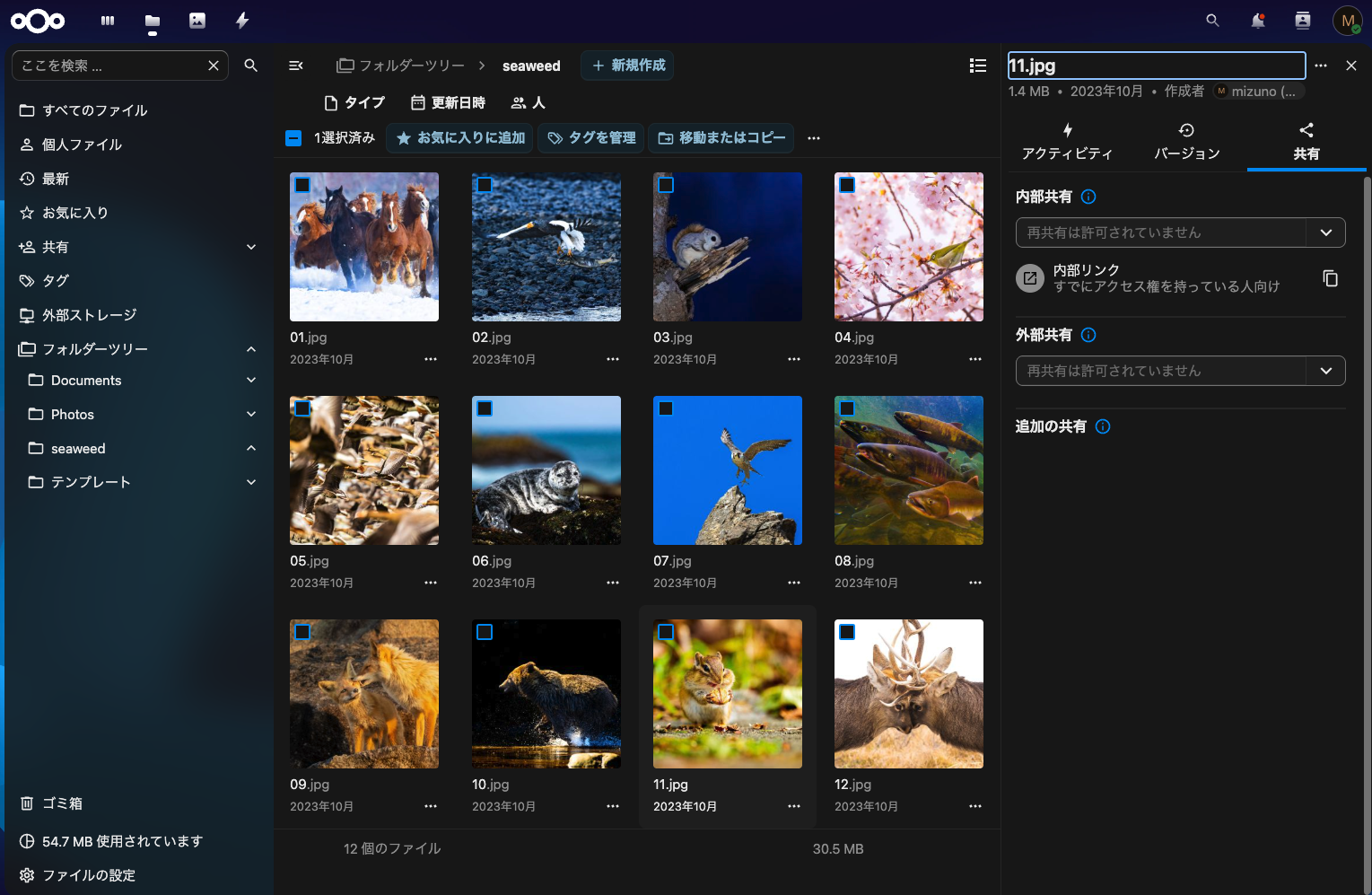Copy the internal link to clipboard

click(x=1330, y=278)
